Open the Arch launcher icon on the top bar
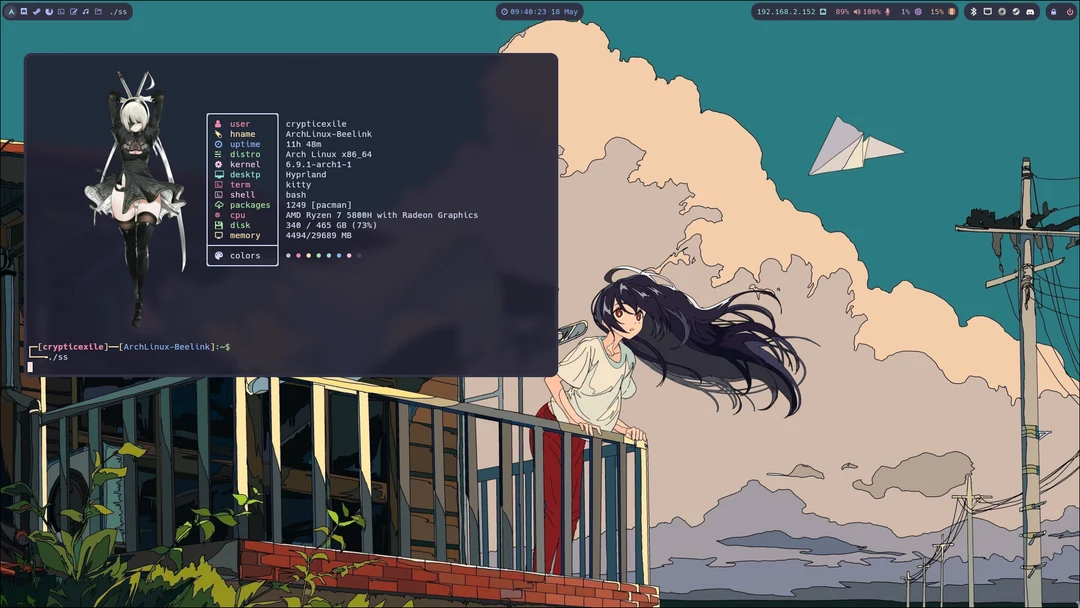The height and width of the screenshot is (608, 1080). coord(11,11)
